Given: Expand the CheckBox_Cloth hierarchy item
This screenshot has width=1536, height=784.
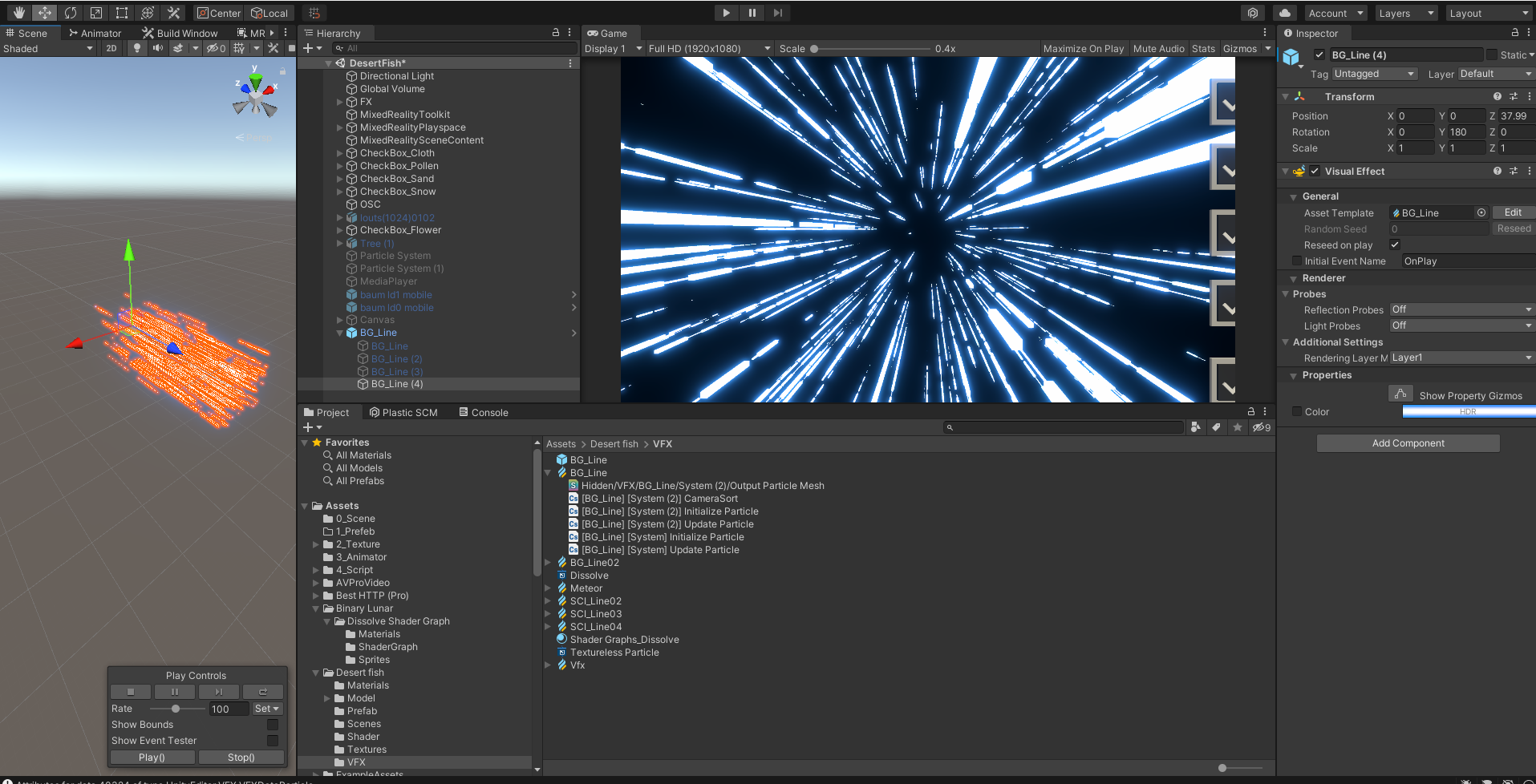Looking at the screenshot, I should [339, 152].
